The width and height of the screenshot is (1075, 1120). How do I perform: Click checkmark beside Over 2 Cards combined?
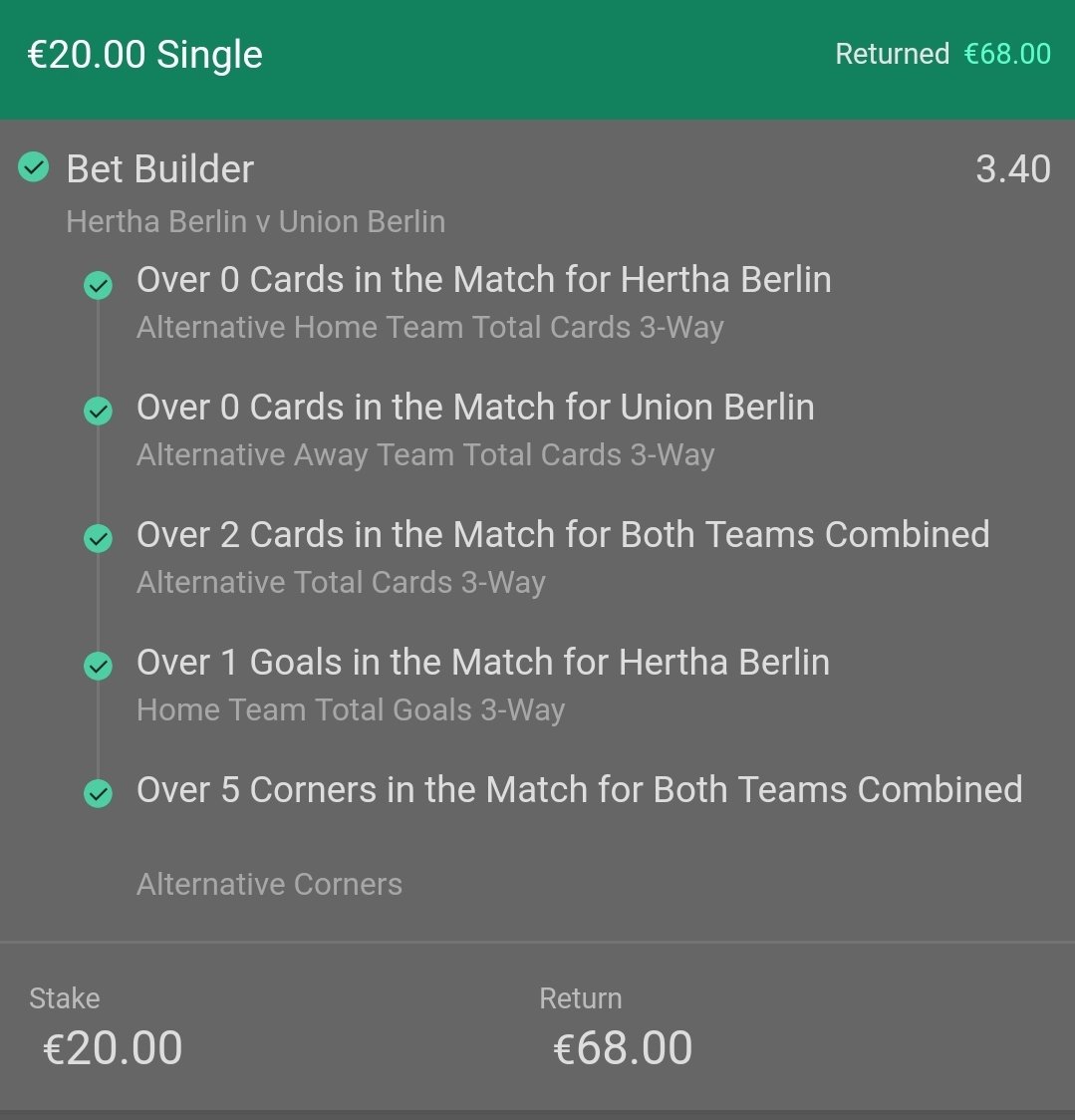tap(98, 538)
